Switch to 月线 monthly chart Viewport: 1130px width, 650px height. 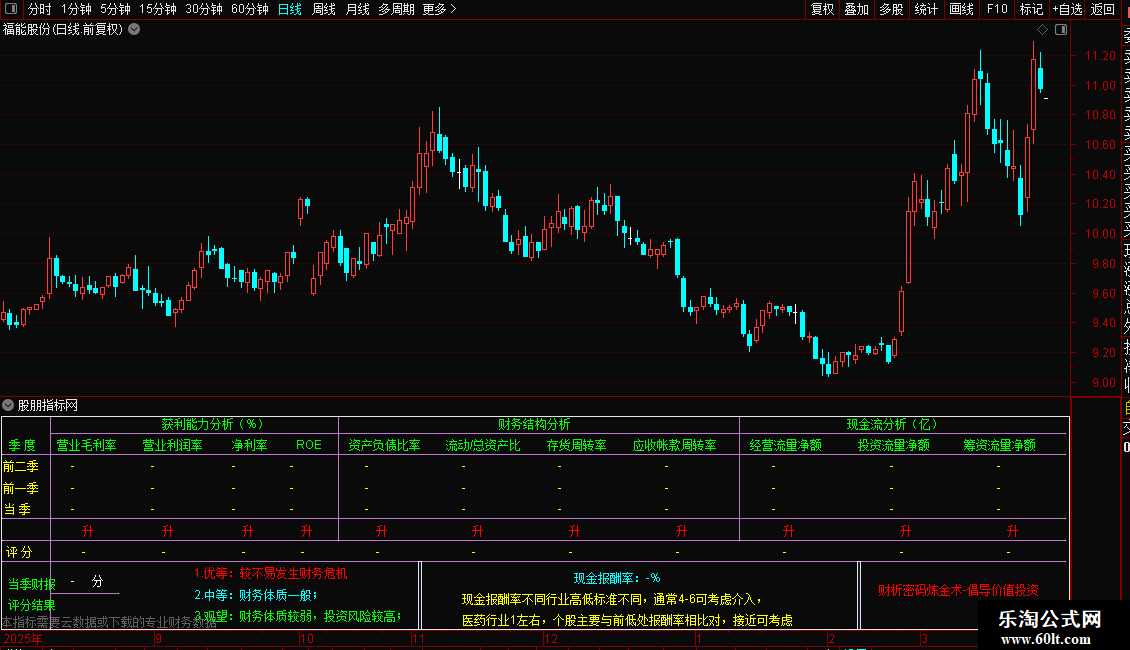357,9
